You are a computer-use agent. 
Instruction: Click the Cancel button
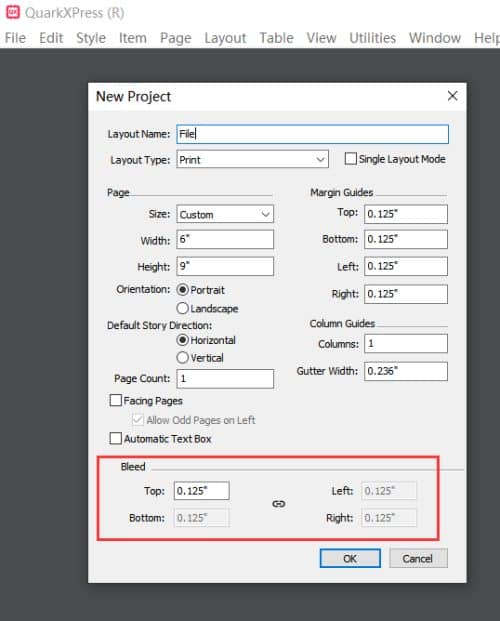click(418, 558)
